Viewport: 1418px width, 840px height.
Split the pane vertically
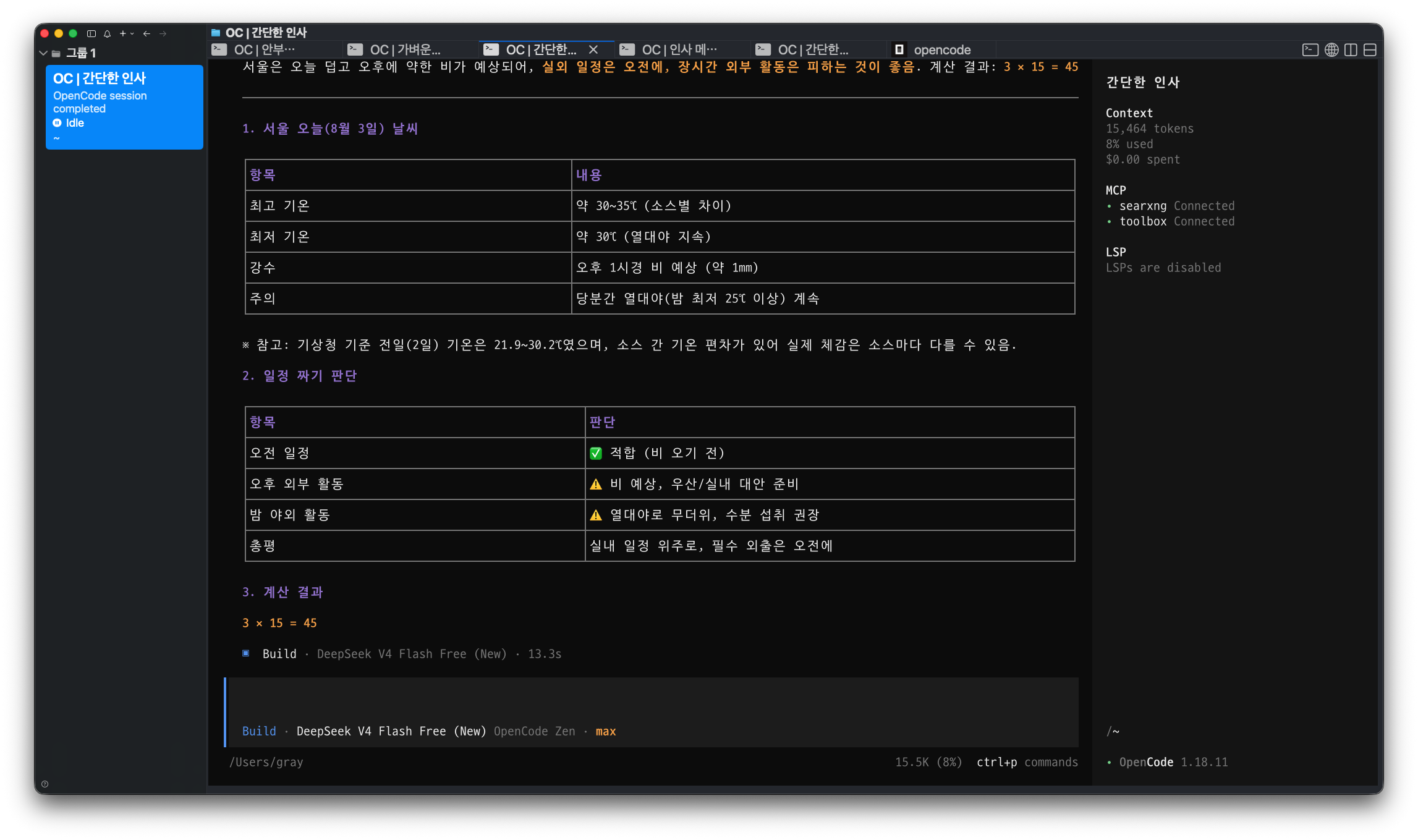tap(1351, 49)
